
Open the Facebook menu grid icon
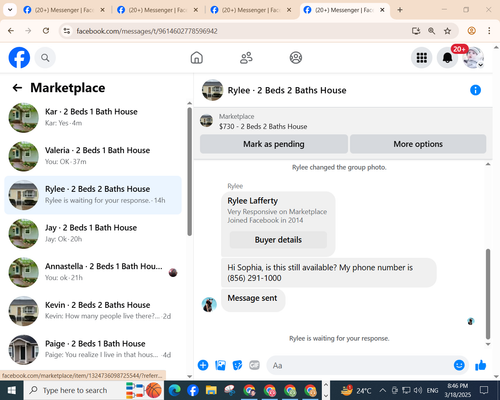point(422,58)
